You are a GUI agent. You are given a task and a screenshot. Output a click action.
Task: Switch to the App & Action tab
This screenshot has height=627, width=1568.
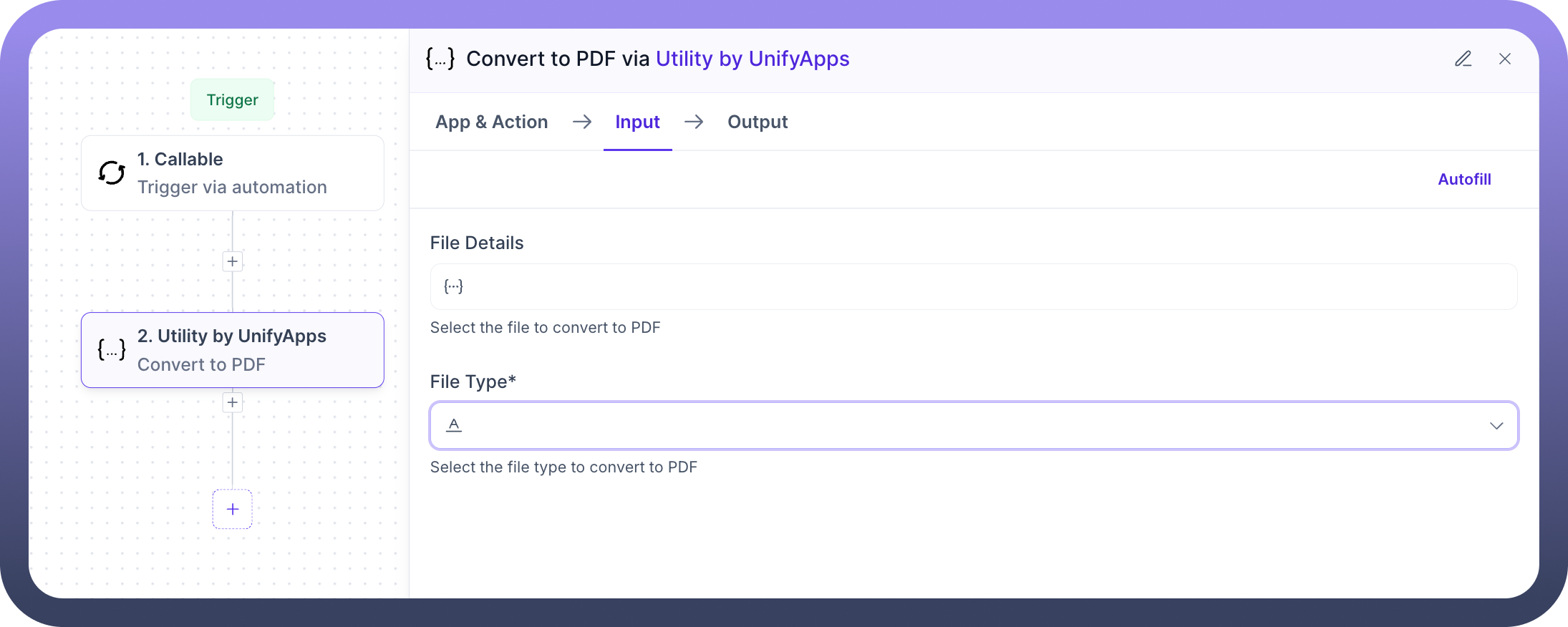(491, 122)
